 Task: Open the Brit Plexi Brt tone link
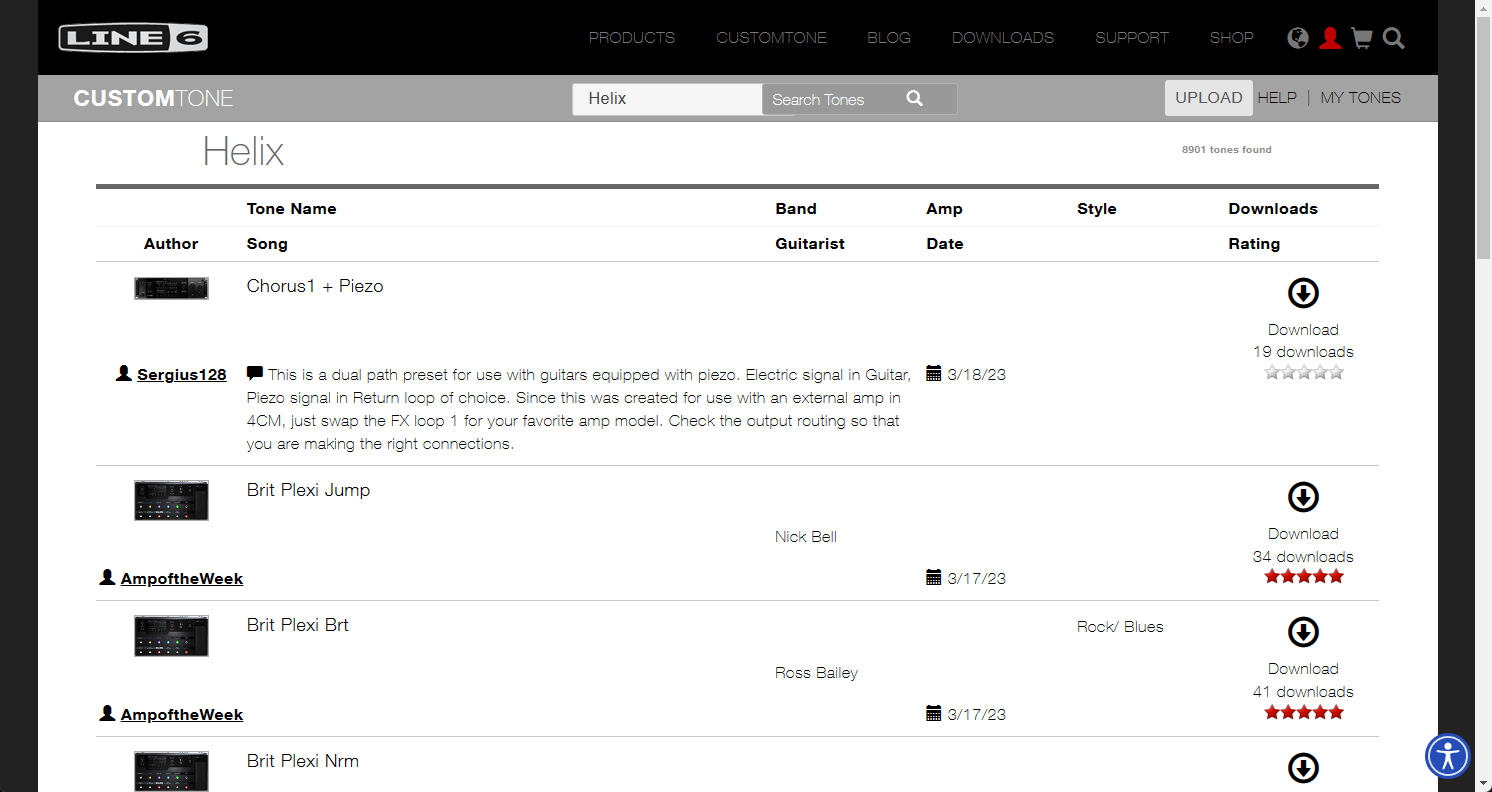tap(297, 624)
